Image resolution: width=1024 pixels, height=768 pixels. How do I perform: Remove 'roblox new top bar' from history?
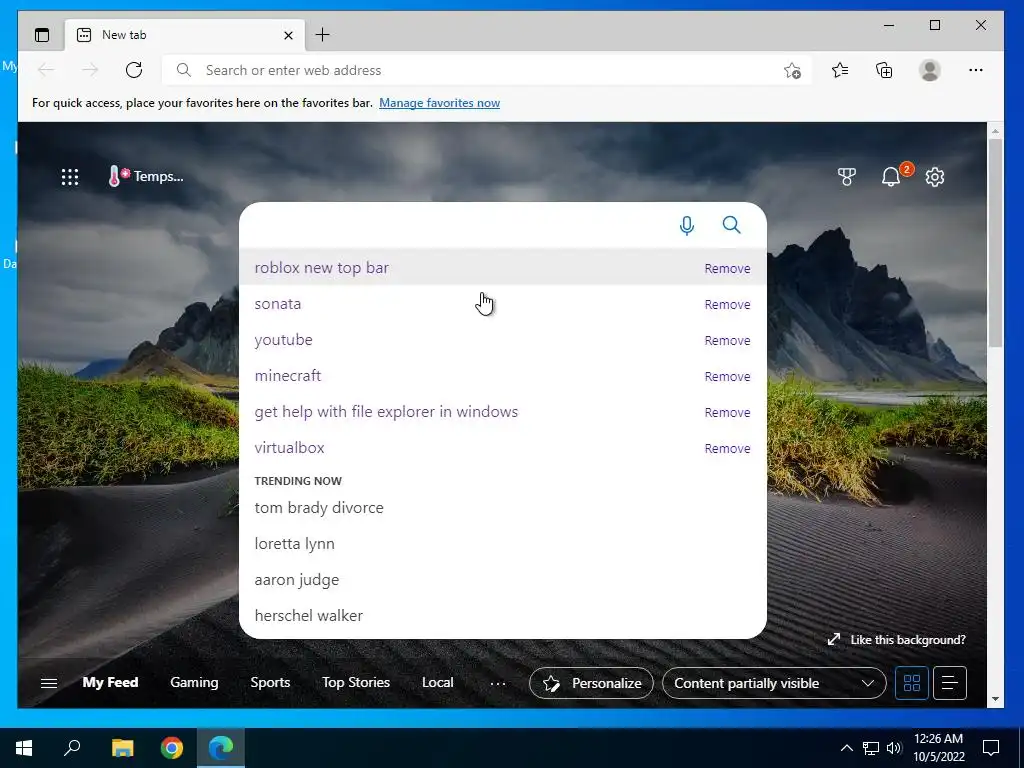pyautogui.click(x=727, y=268)
